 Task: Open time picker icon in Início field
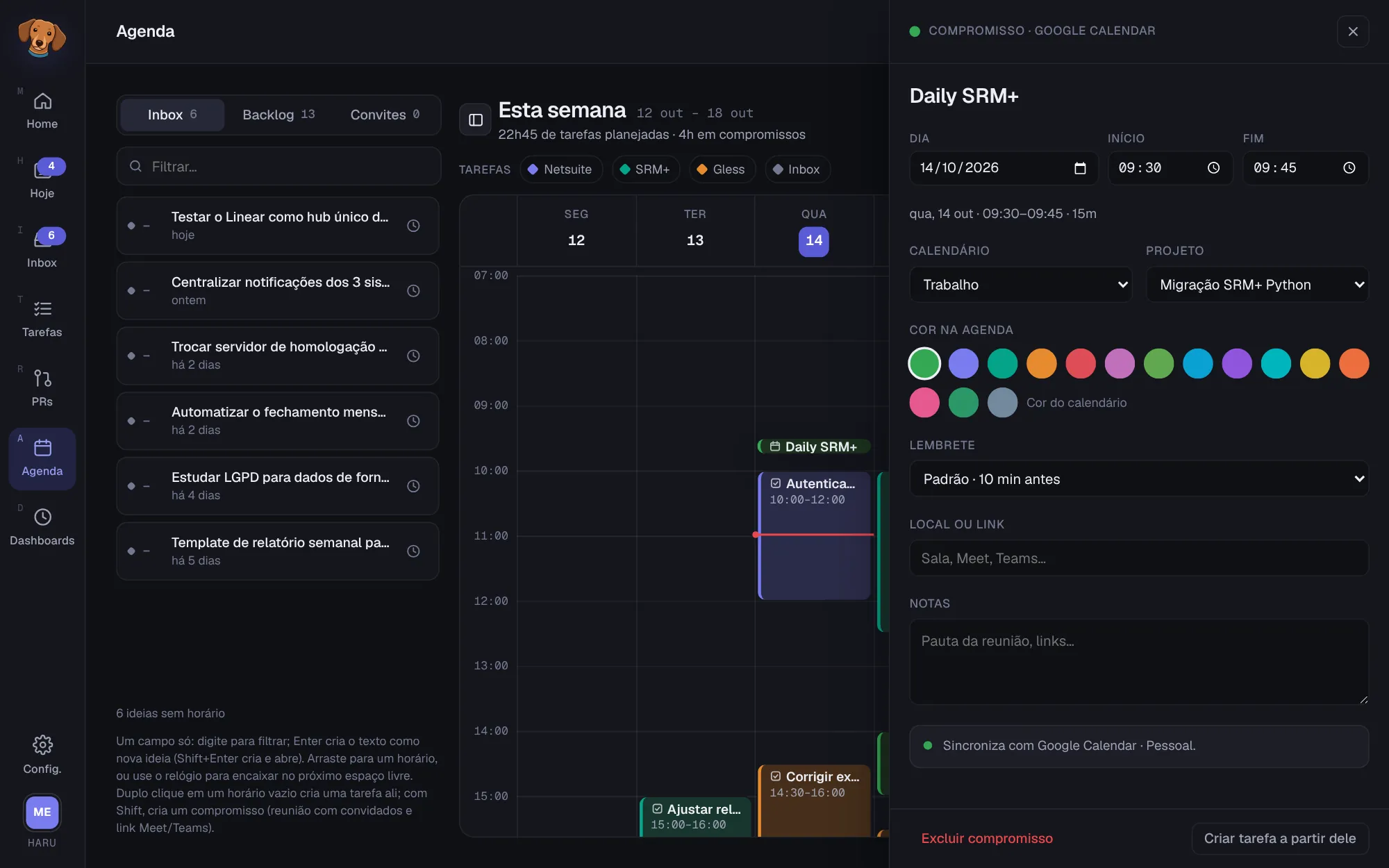pyautogui.click(x=1213, y=168)
